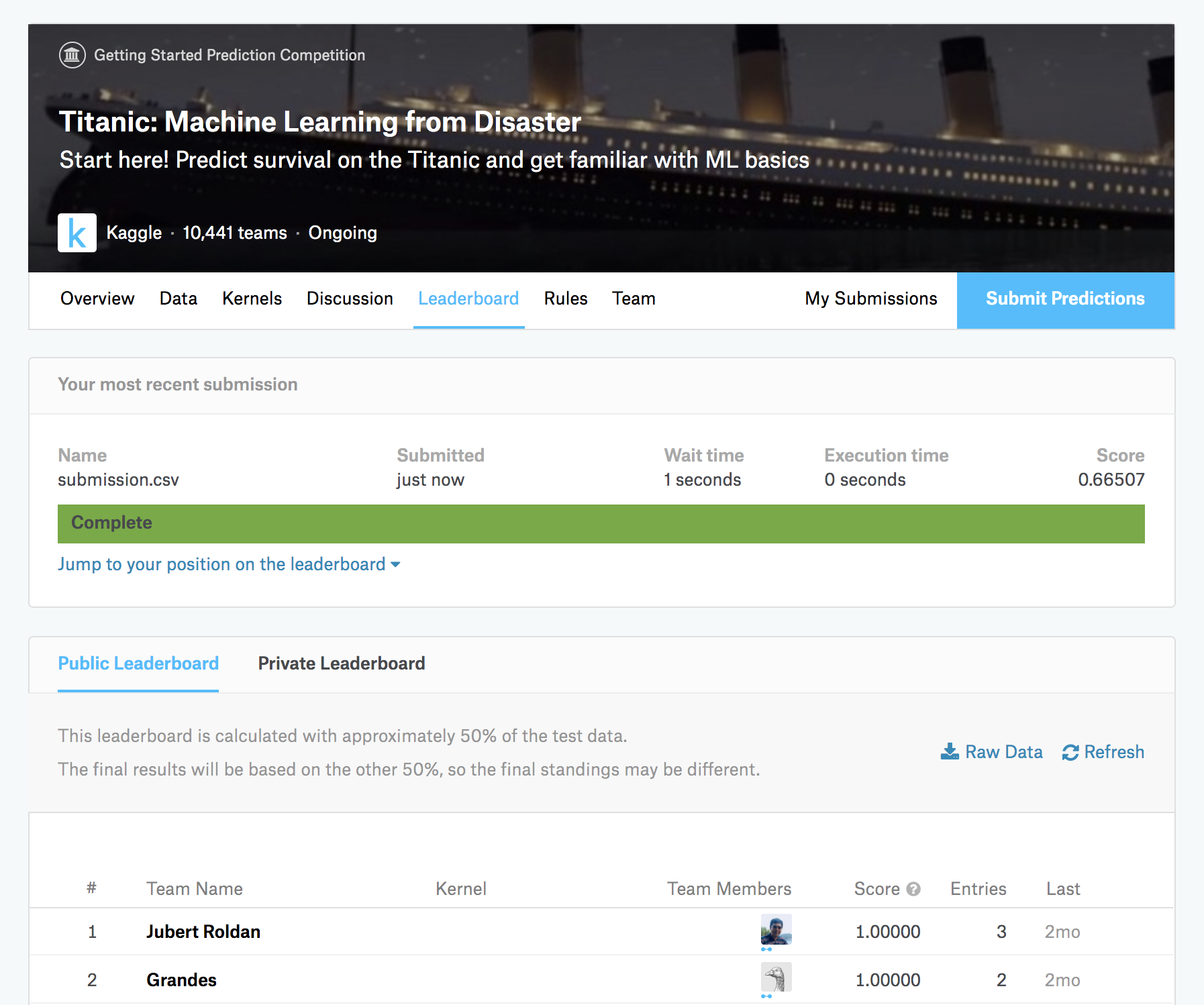Open the Rules tab

566,299
